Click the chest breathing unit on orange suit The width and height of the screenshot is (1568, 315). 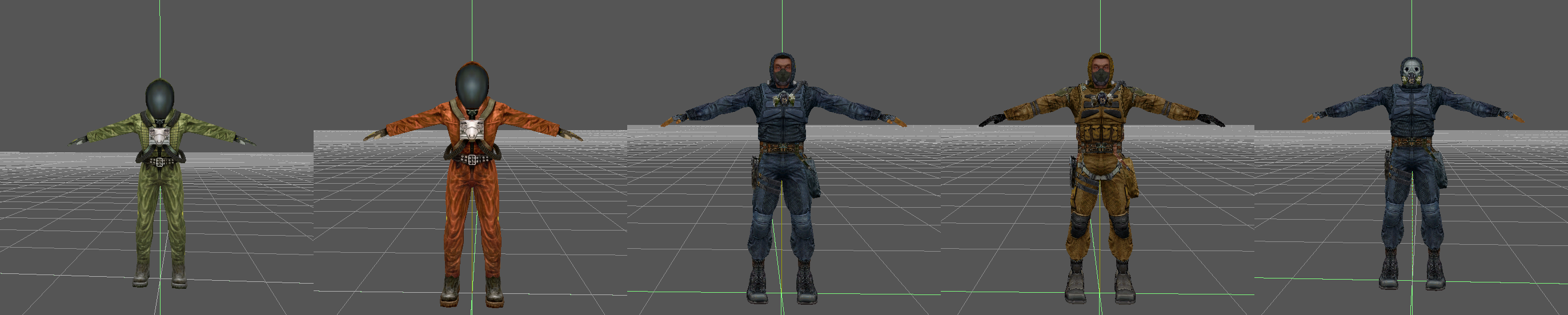click(472, 130)
